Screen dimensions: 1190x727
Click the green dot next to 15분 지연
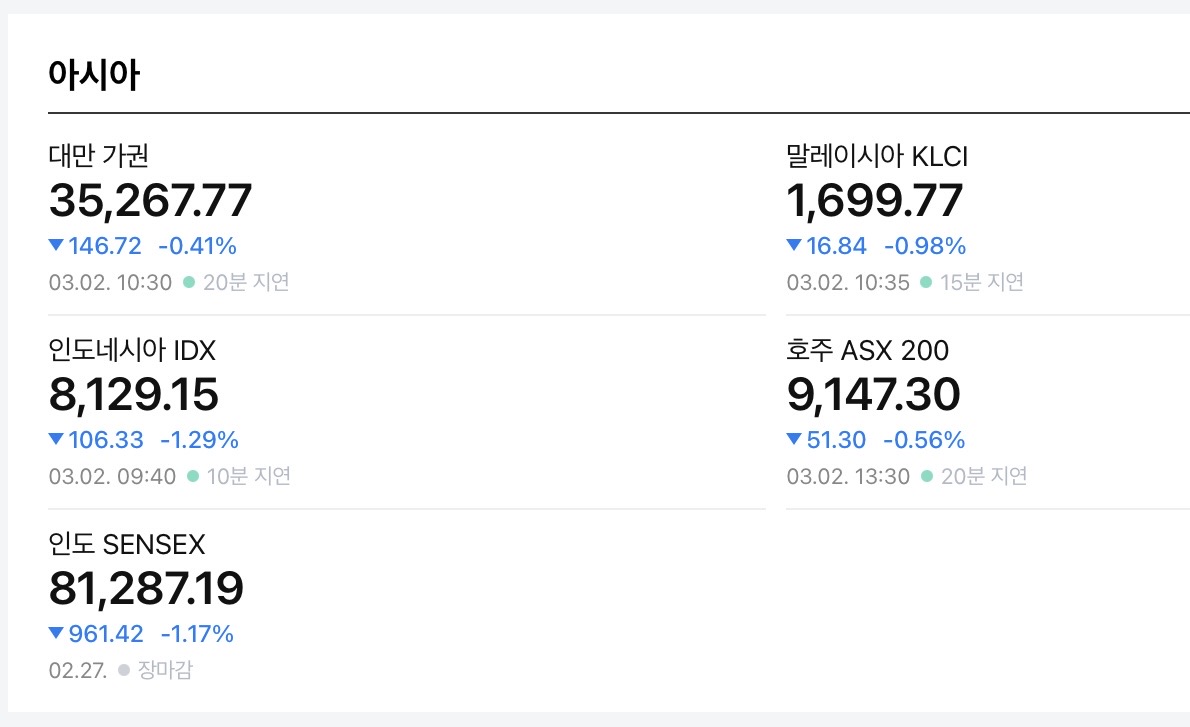tap(925, 282)
